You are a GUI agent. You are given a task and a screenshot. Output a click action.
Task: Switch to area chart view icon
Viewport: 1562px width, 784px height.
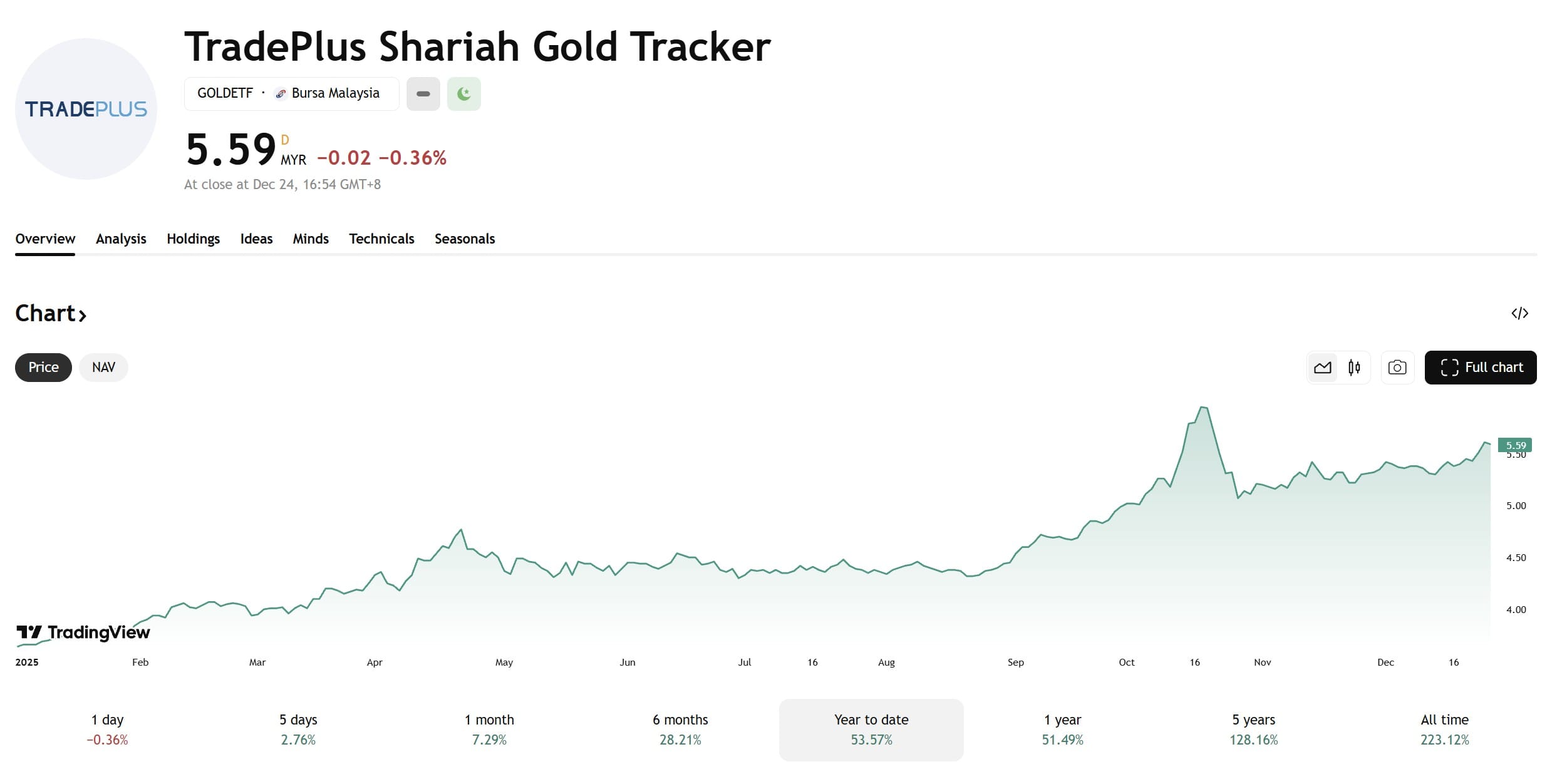[1322, 368]
